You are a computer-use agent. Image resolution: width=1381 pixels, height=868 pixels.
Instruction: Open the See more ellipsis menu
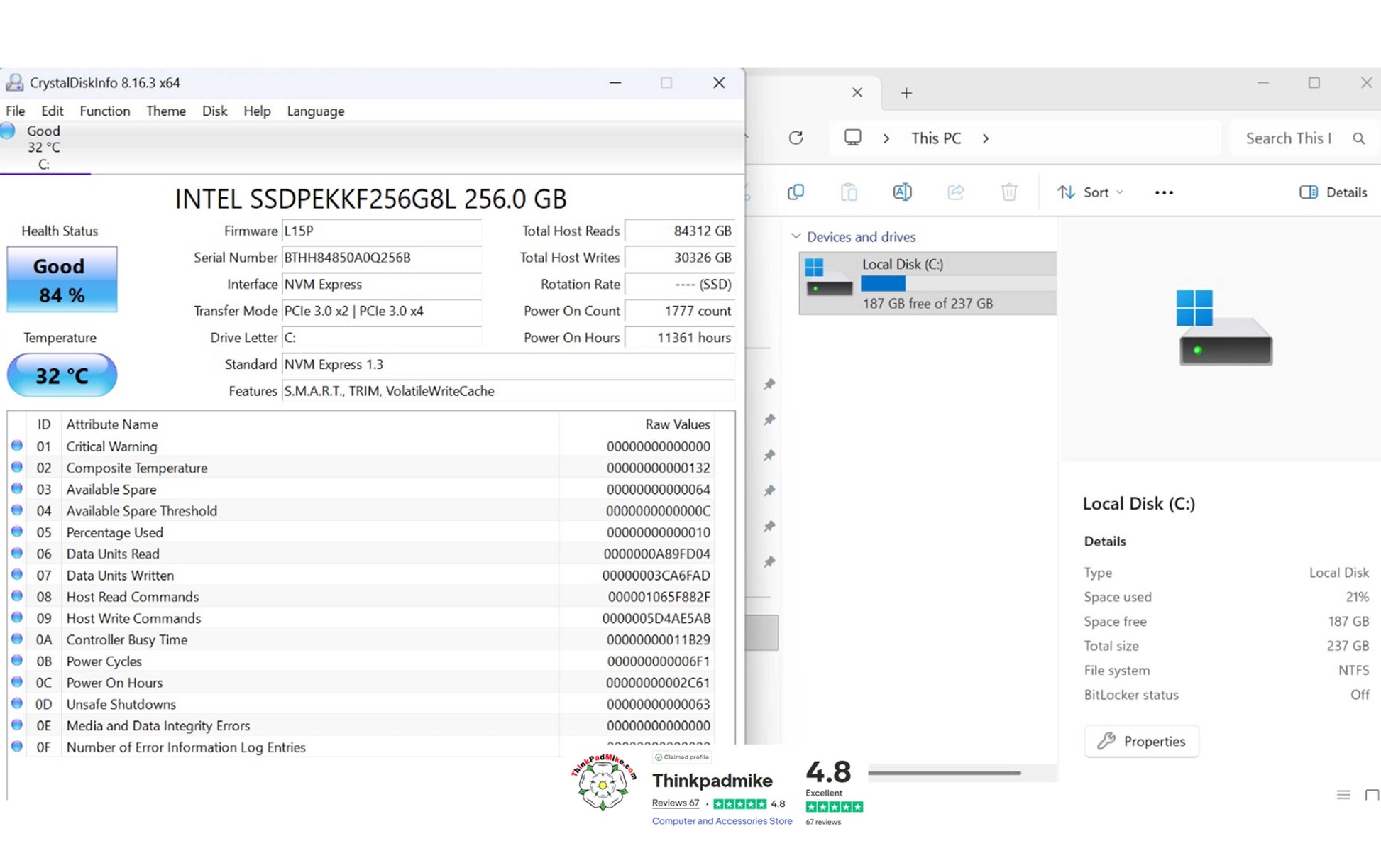(1164, 192)
